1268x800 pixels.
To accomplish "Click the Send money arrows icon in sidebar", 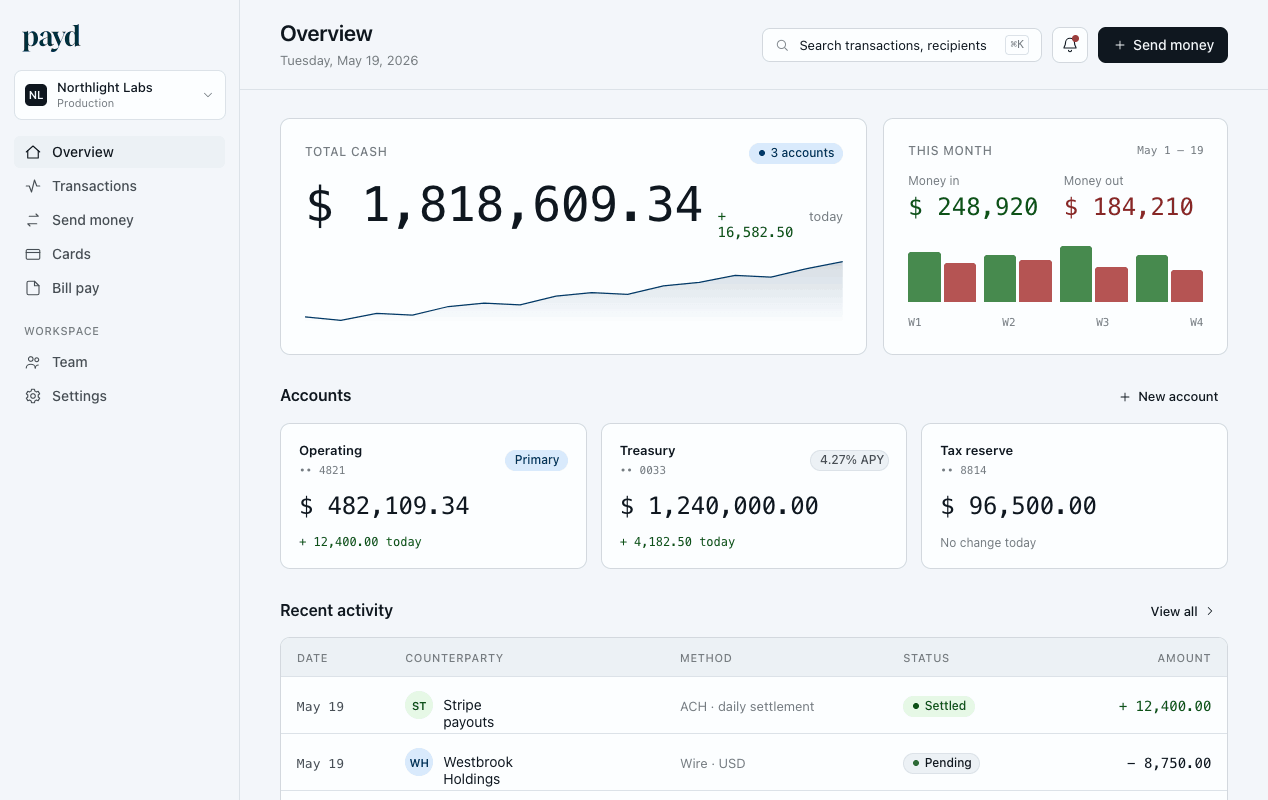I will [33, 220].
